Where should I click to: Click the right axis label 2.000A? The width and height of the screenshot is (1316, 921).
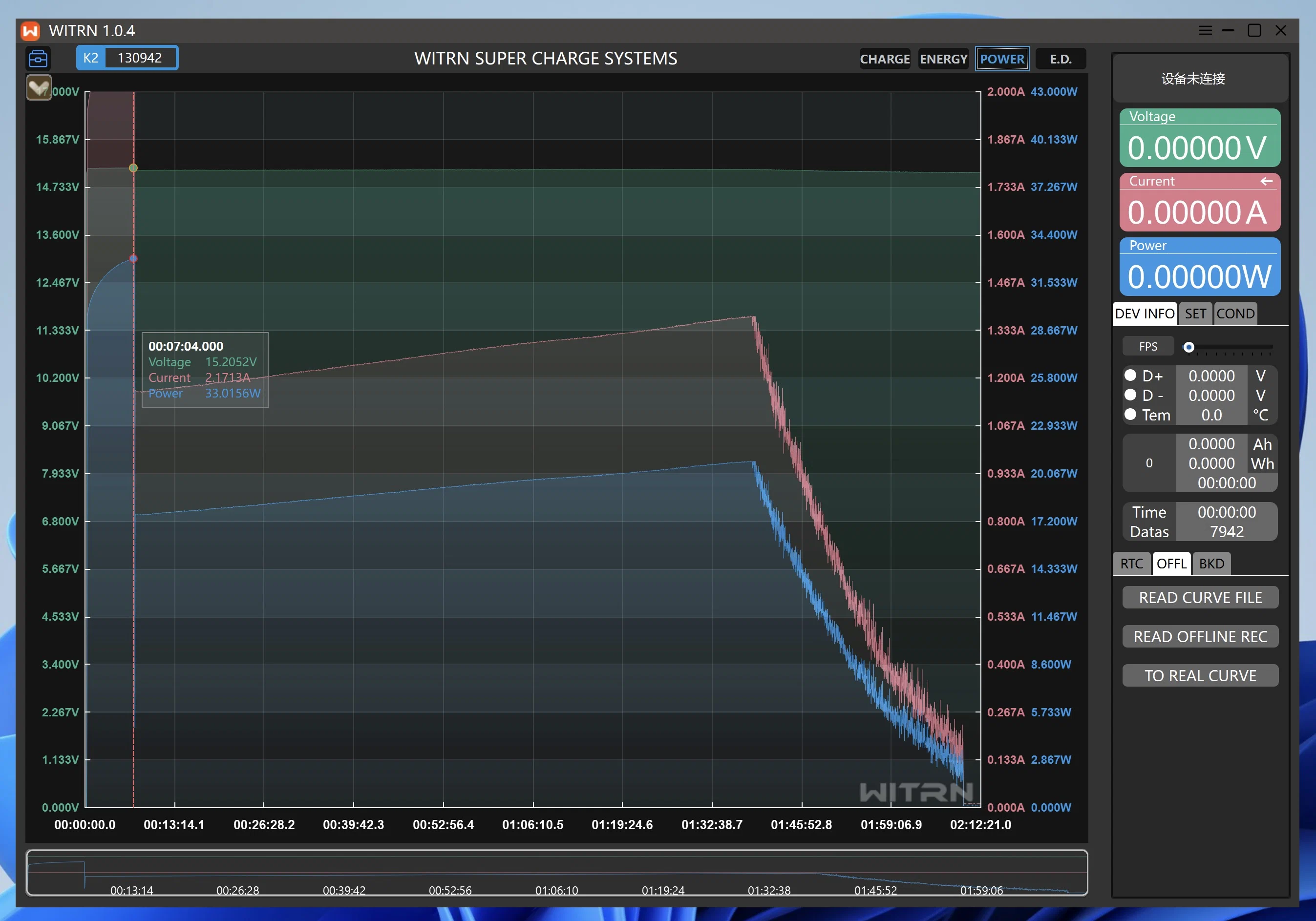[1005, 92]
